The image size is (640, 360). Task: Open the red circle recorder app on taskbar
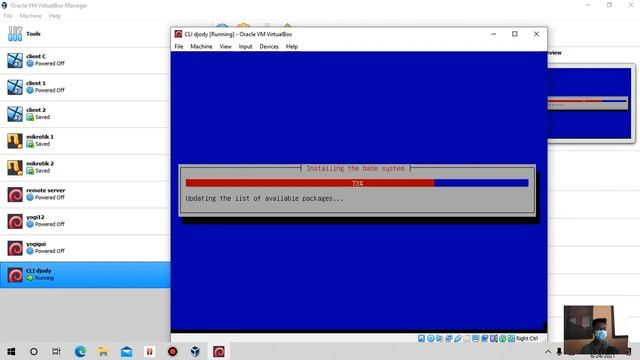173,351
